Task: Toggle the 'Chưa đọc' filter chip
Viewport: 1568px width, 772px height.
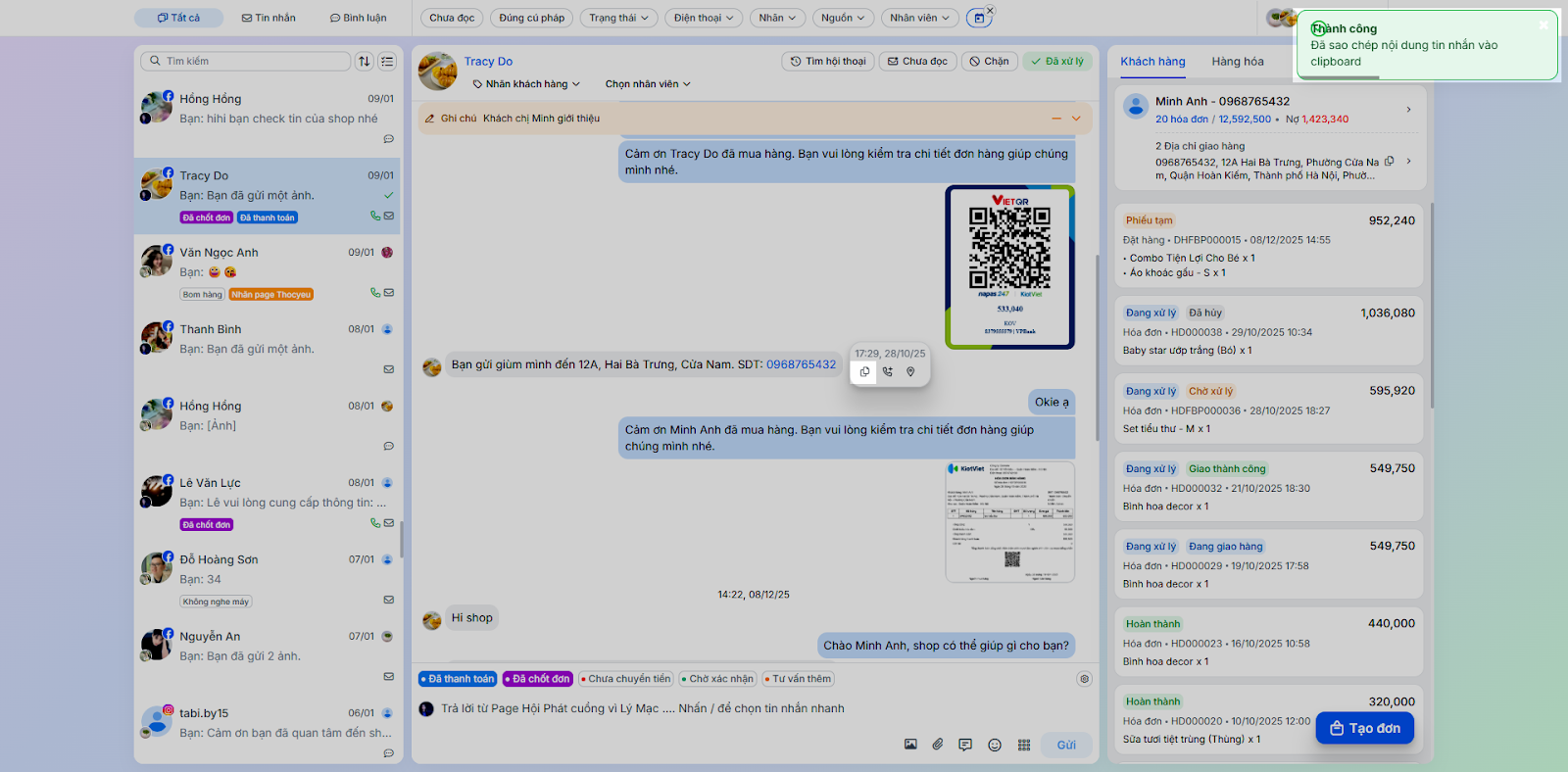Action: 452,18
